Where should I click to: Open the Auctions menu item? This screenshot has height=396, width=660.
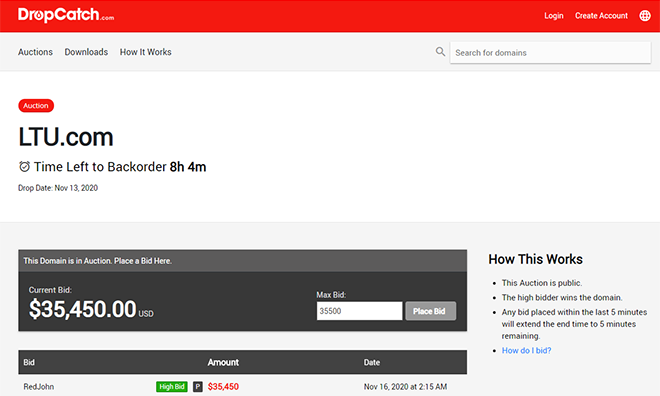[x=35, y=52]
